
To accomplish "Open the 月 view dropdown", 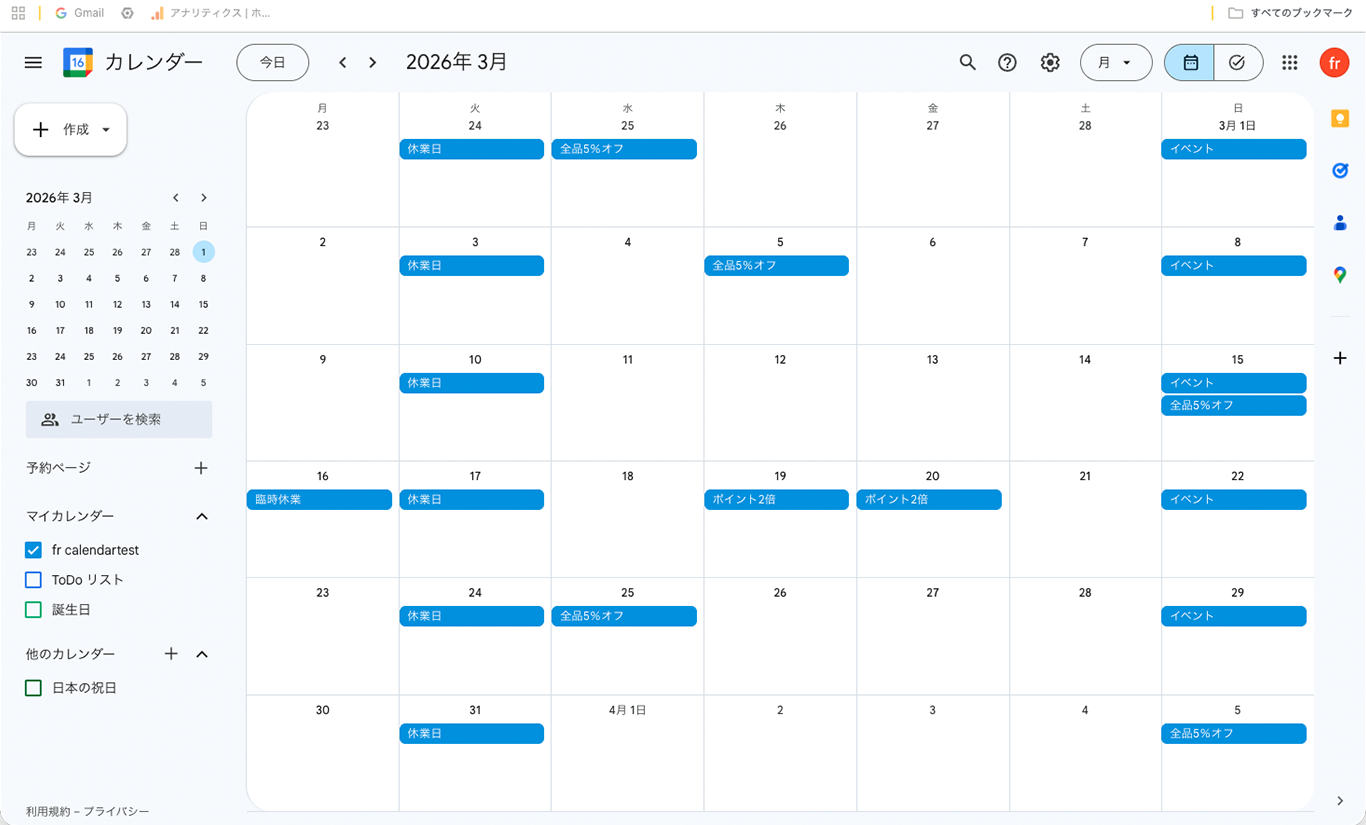I will pos(1115,63).
